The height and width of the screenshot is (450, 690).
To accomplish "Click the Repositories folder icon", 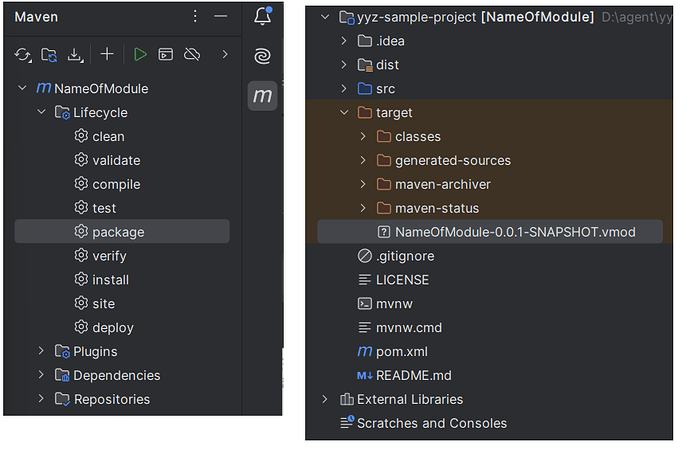I will pyautogui.click(x=62, y=399).
